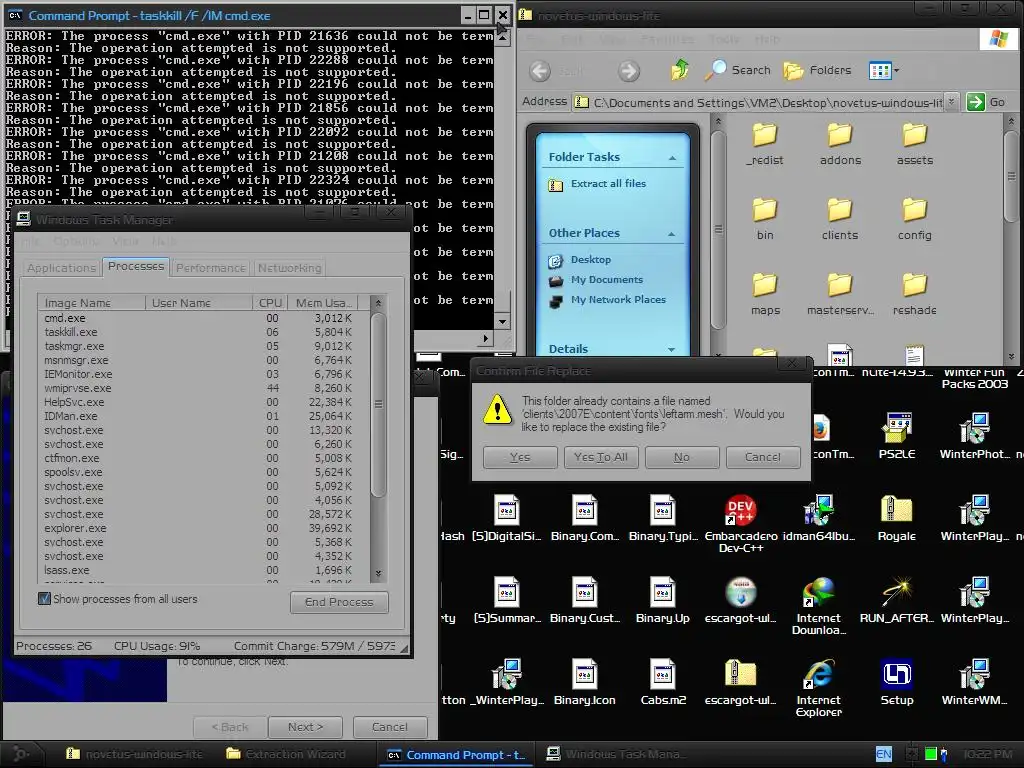
Task: Select taskkill.exe process row
Action: (199, 332)
